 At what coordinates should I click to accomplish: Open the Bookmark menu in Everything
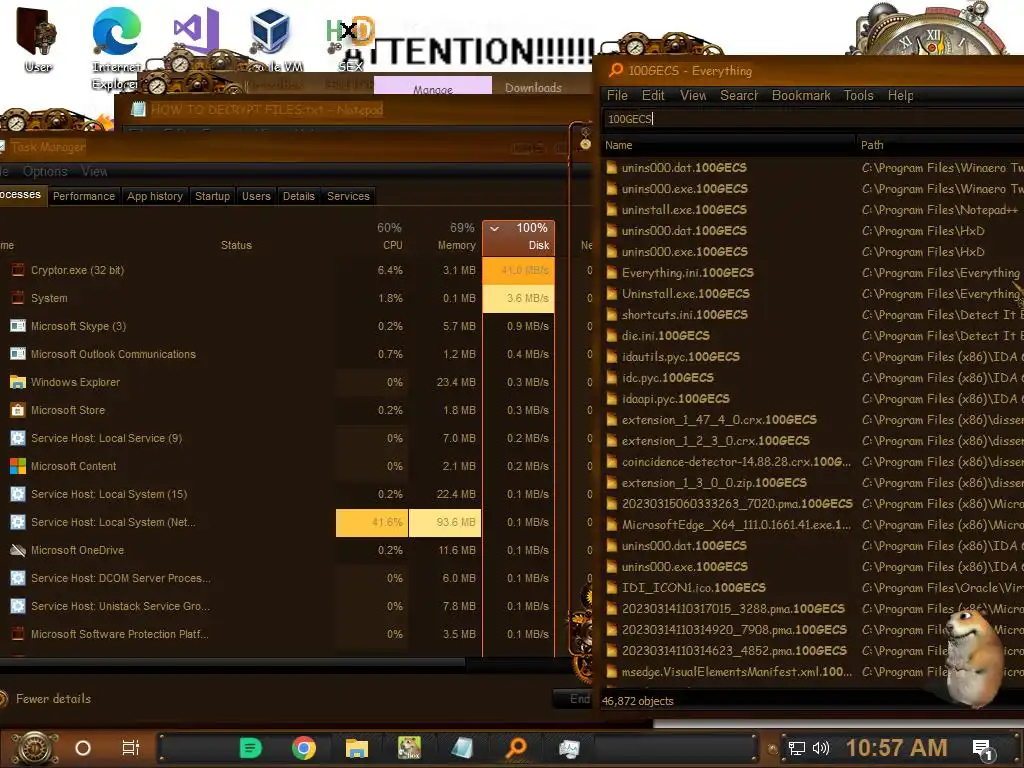801,95
